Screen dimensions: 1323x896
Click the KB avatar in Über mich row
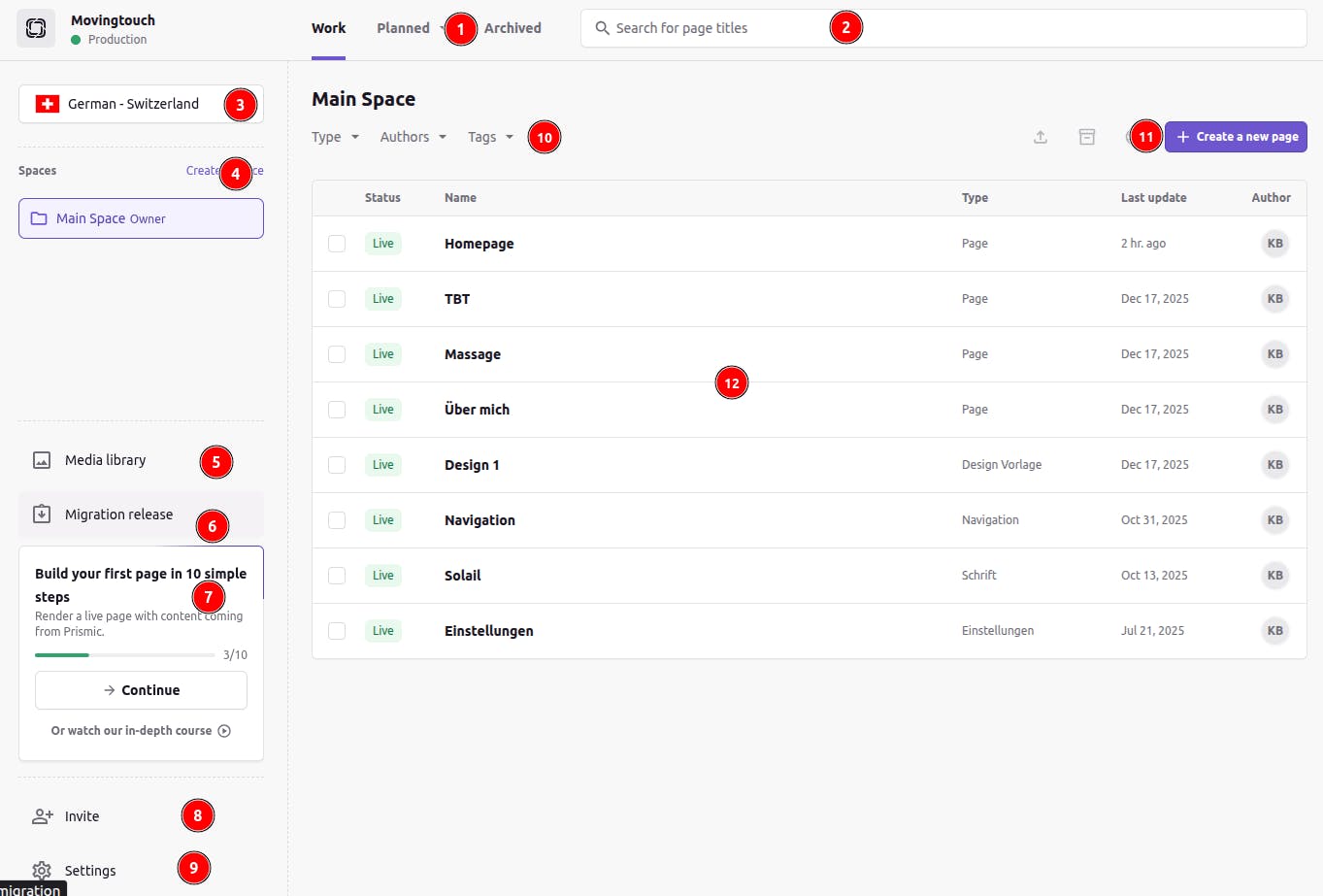(1275, 410)
